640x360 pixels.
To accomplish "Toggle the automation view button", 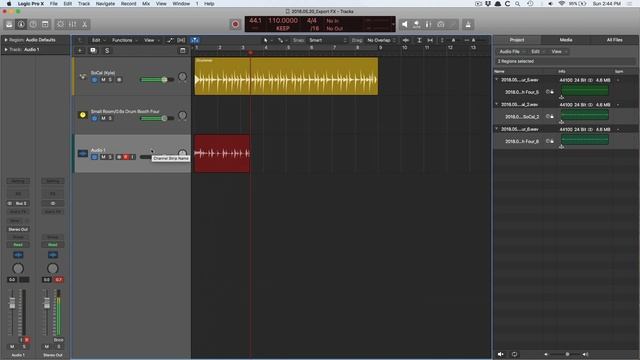I will tap(170, 40).
